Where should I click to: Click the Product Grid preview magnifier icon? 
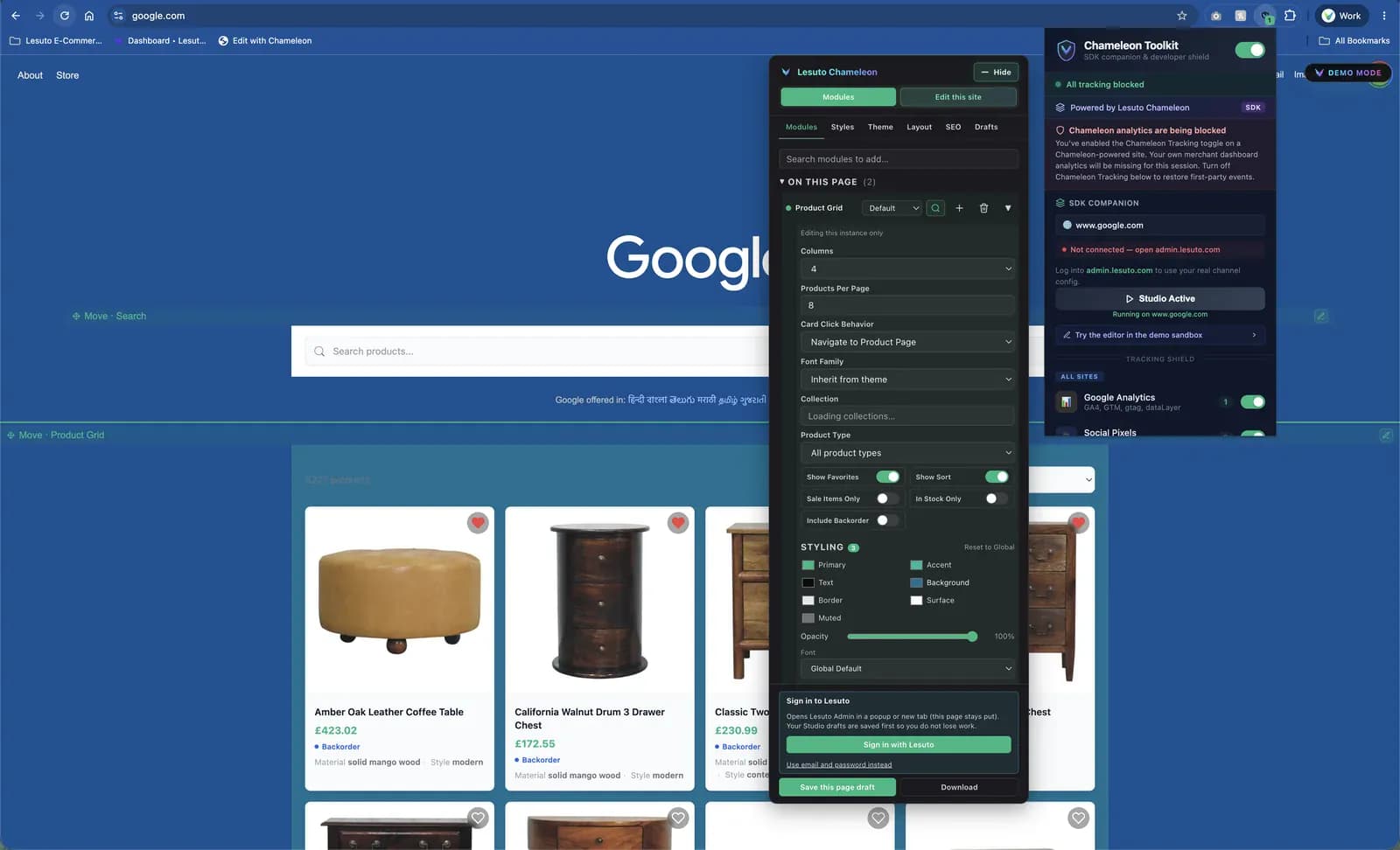935,208
